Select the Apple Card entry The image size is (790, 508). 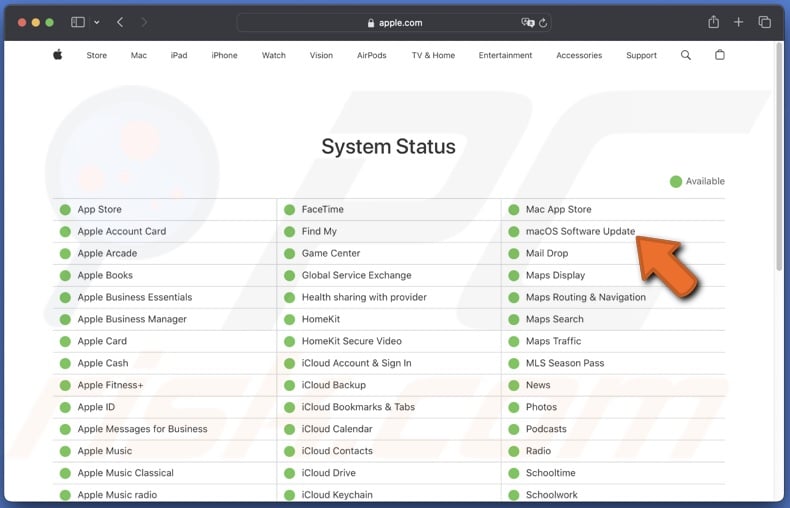[102, 341]
